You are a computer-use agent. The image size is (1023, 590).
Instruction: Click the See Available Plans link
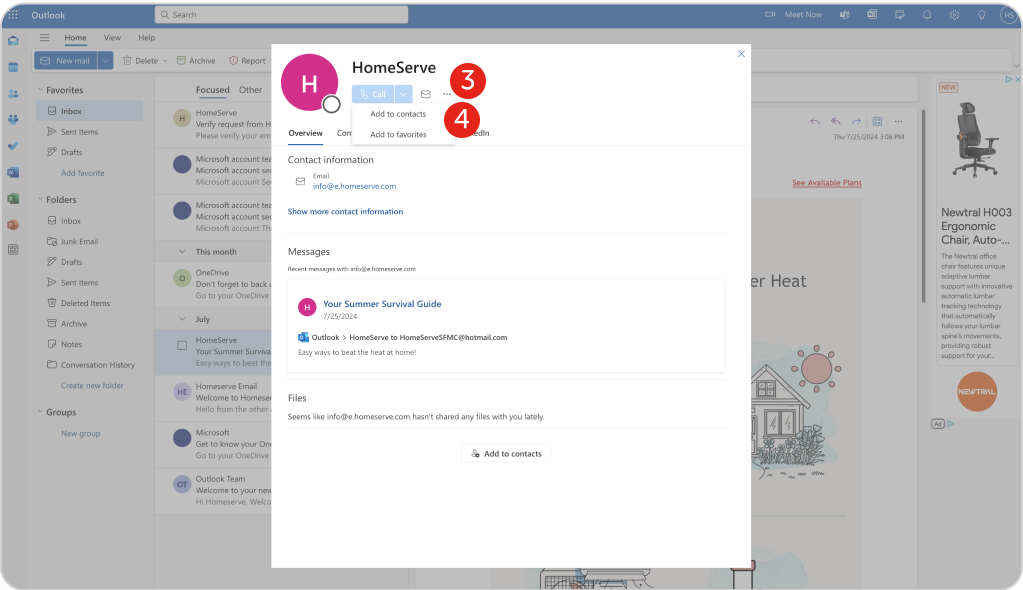827,183
